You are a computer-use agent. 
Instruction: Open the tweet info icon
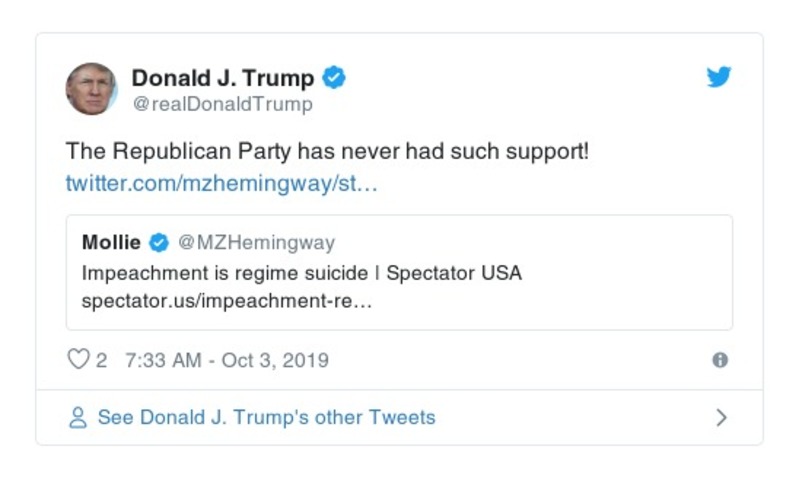click(x=720, y=360)
